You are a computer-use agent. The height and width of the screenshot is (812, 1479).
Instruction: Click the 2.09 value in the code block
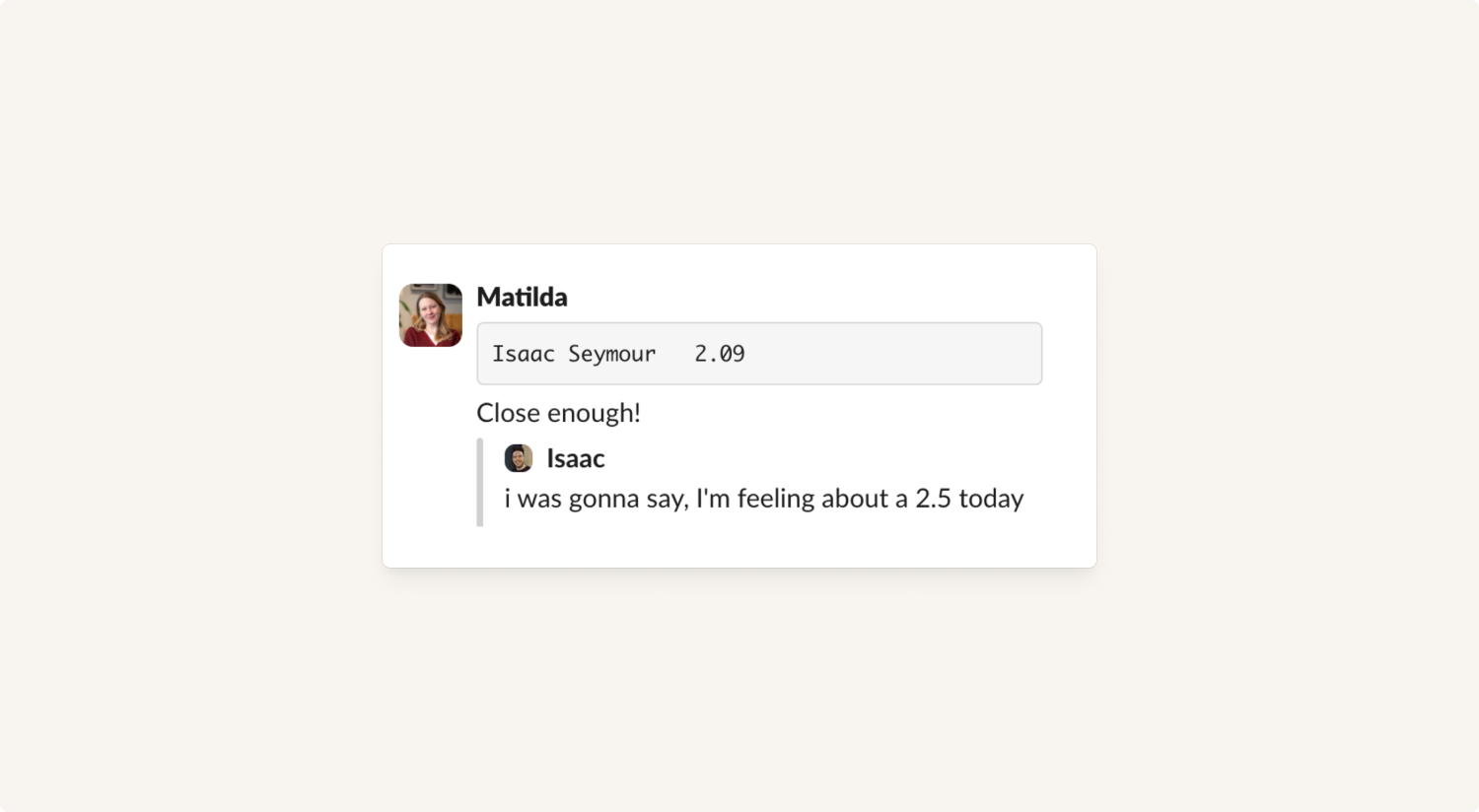tap(720, 354)
